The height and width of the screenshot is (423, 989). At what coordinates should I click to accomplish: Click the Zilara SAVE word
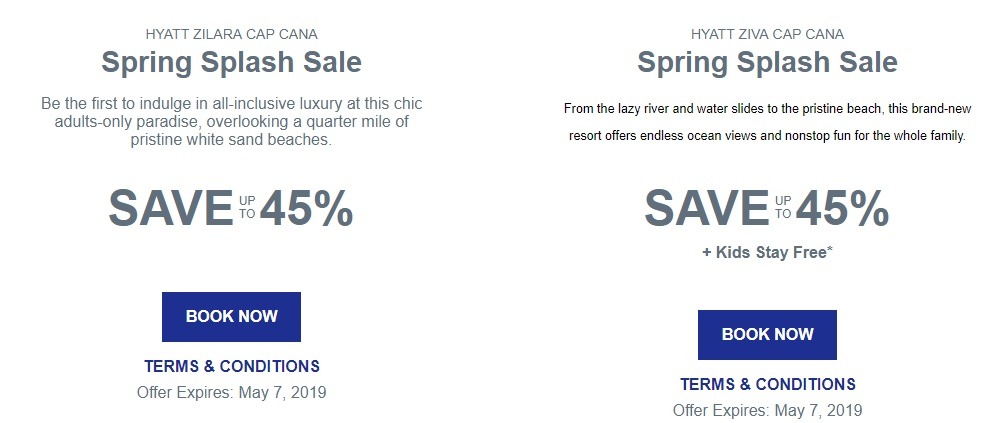171,209
